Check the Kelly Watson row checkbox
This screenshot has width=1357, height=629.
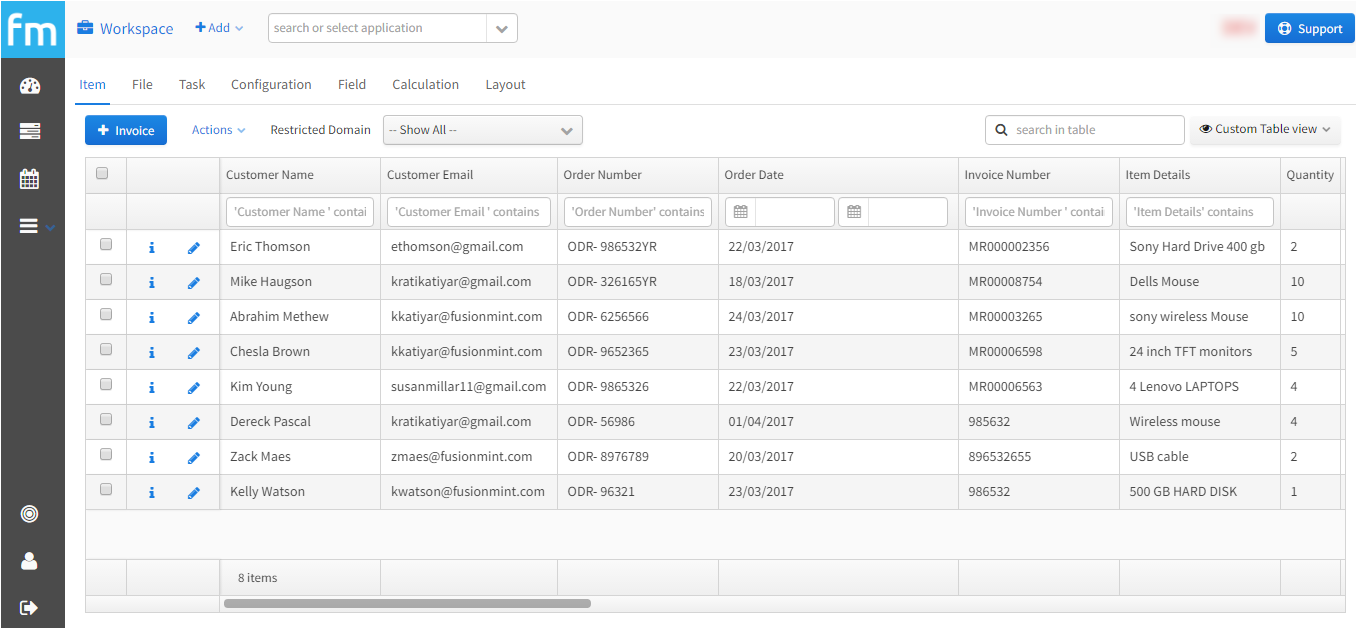tap(106, 490)
